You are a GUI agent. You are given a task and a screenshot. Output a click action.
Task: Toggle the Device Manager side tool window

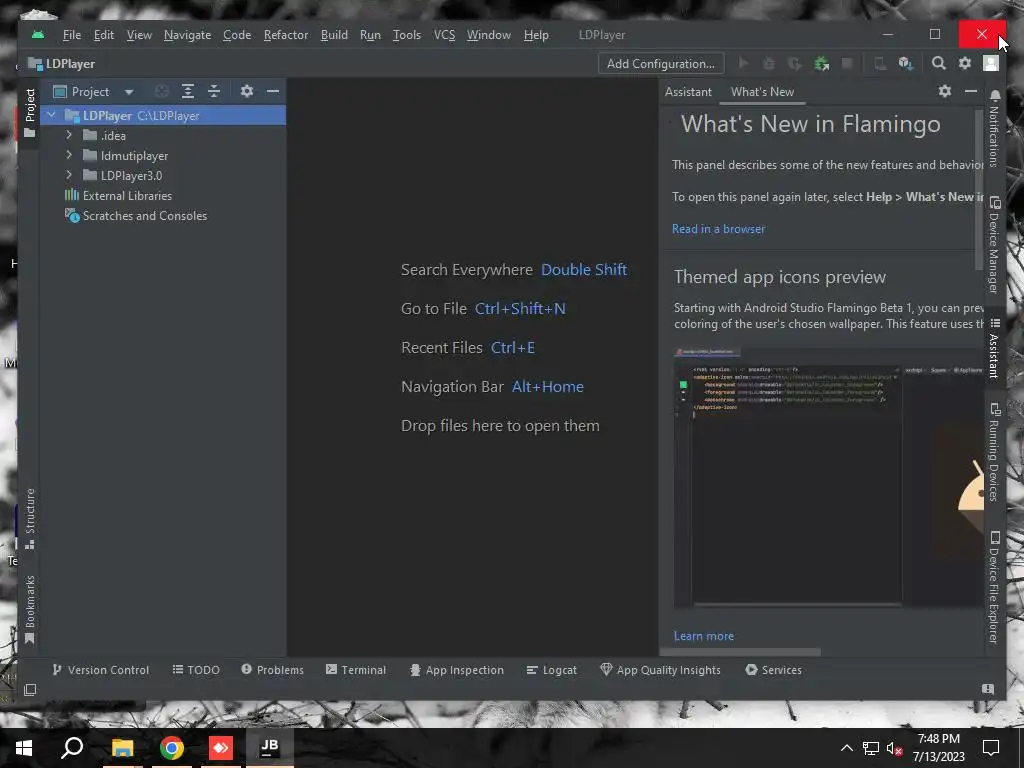(x=994, y=245)
